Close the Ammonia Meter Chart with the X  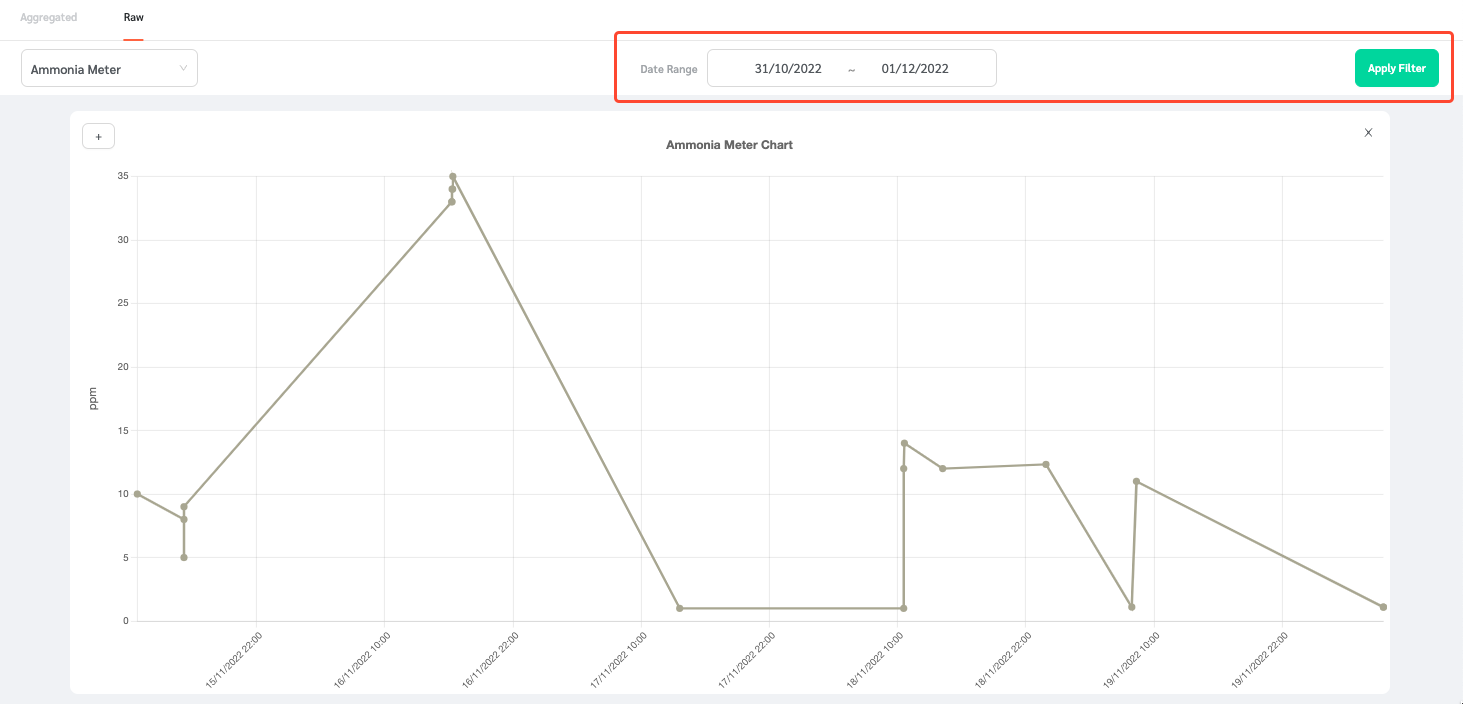tap(1368, 132)
